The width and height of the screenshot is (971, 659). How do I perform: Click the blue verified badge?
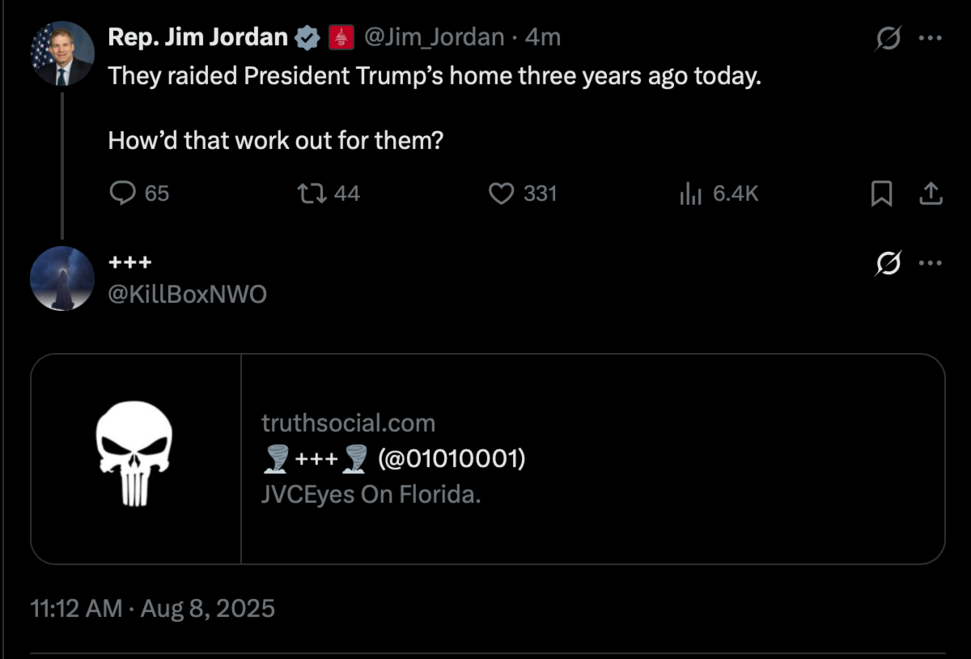coord(308,38)
